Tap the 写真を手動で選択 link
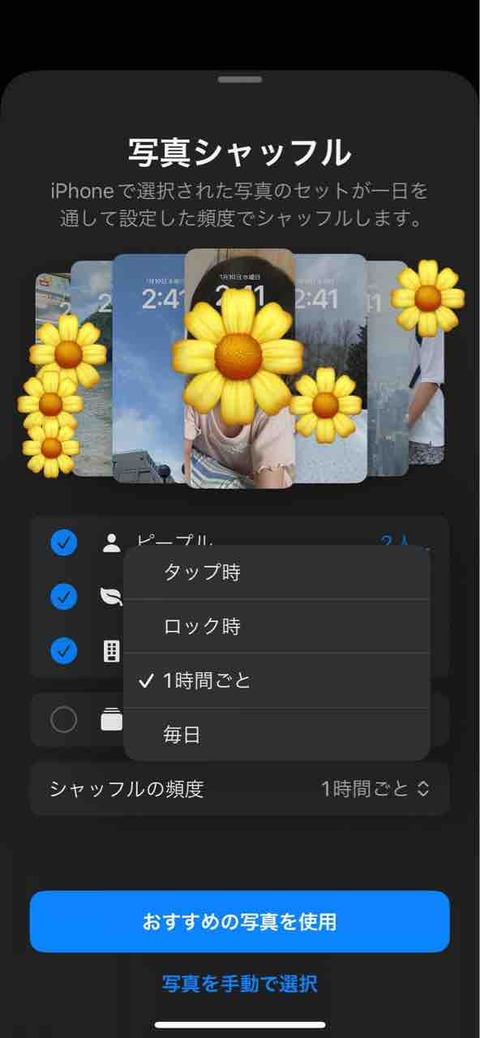Image resolution: width=480 pixels, height=1038 pixels. [x=240, y=984]
